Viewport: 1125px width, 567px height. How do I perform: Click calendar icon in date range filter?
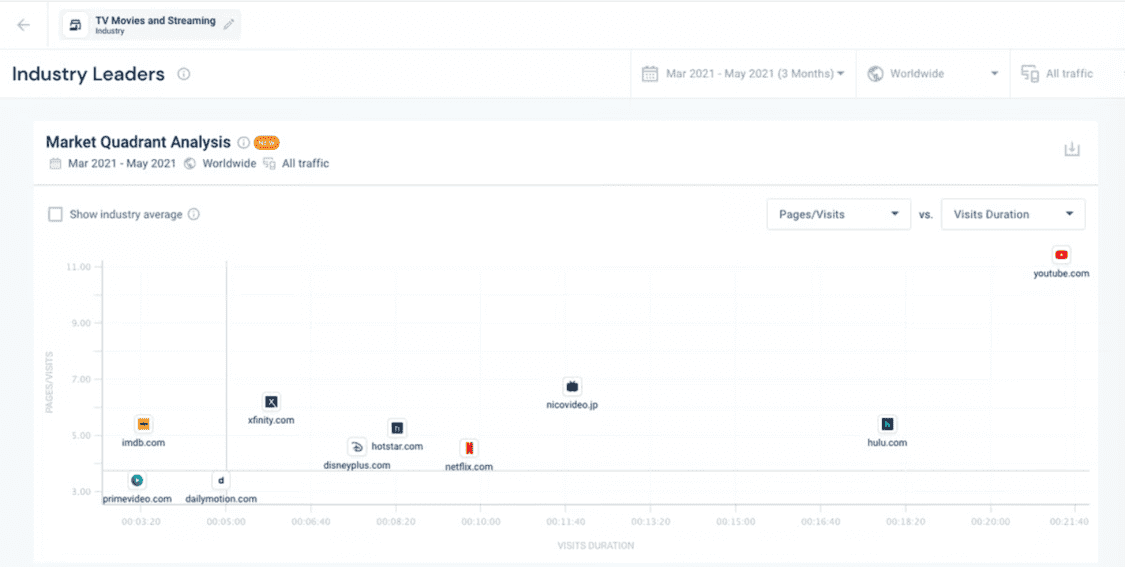click(650, 74)
